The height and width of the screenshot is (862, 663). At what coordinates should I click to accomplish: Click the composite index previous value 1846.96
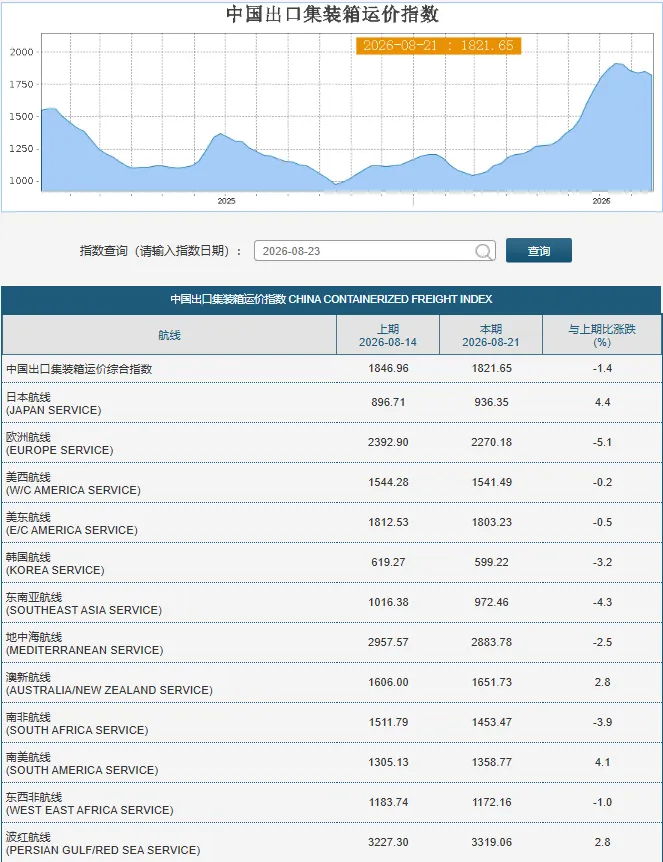click(x=388, y=368)
